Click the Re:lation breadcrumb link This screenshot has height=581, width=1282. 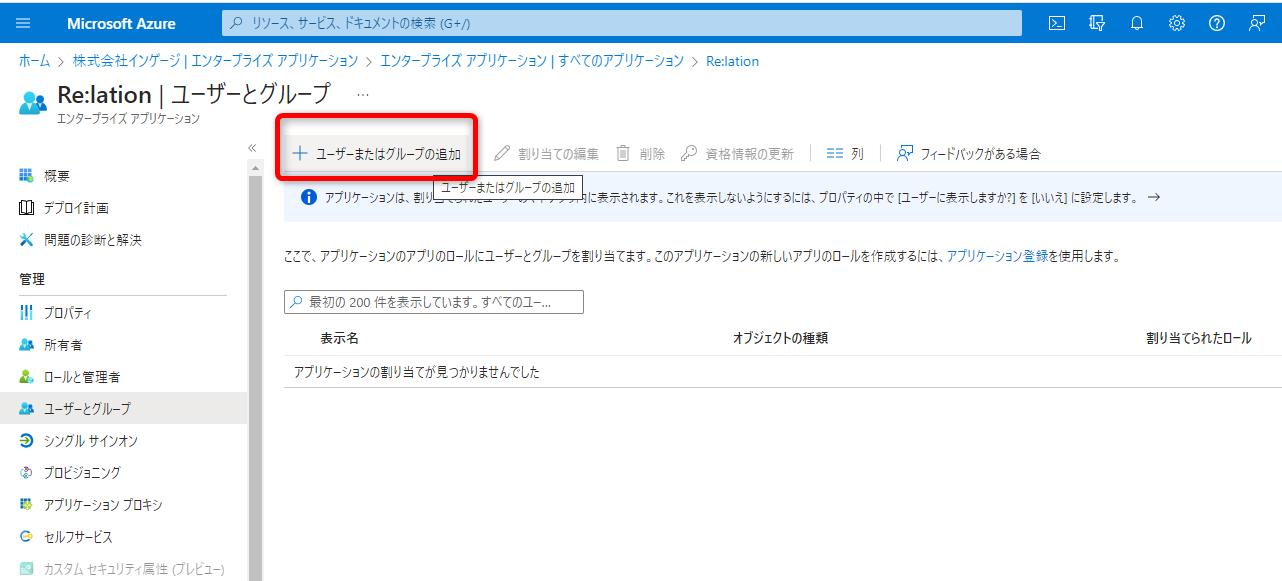(x=732, y=61)
